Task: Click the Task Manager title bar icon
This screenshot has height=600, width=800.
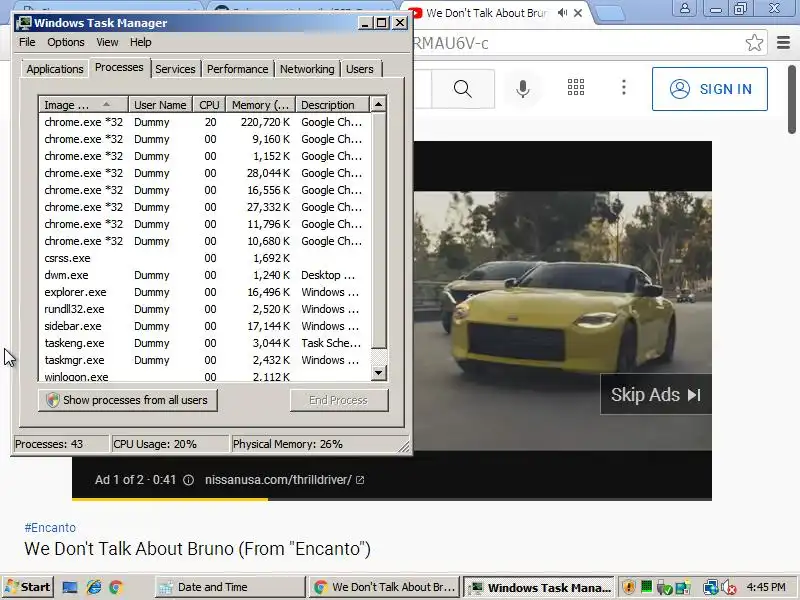Action: tap(23, 22)
